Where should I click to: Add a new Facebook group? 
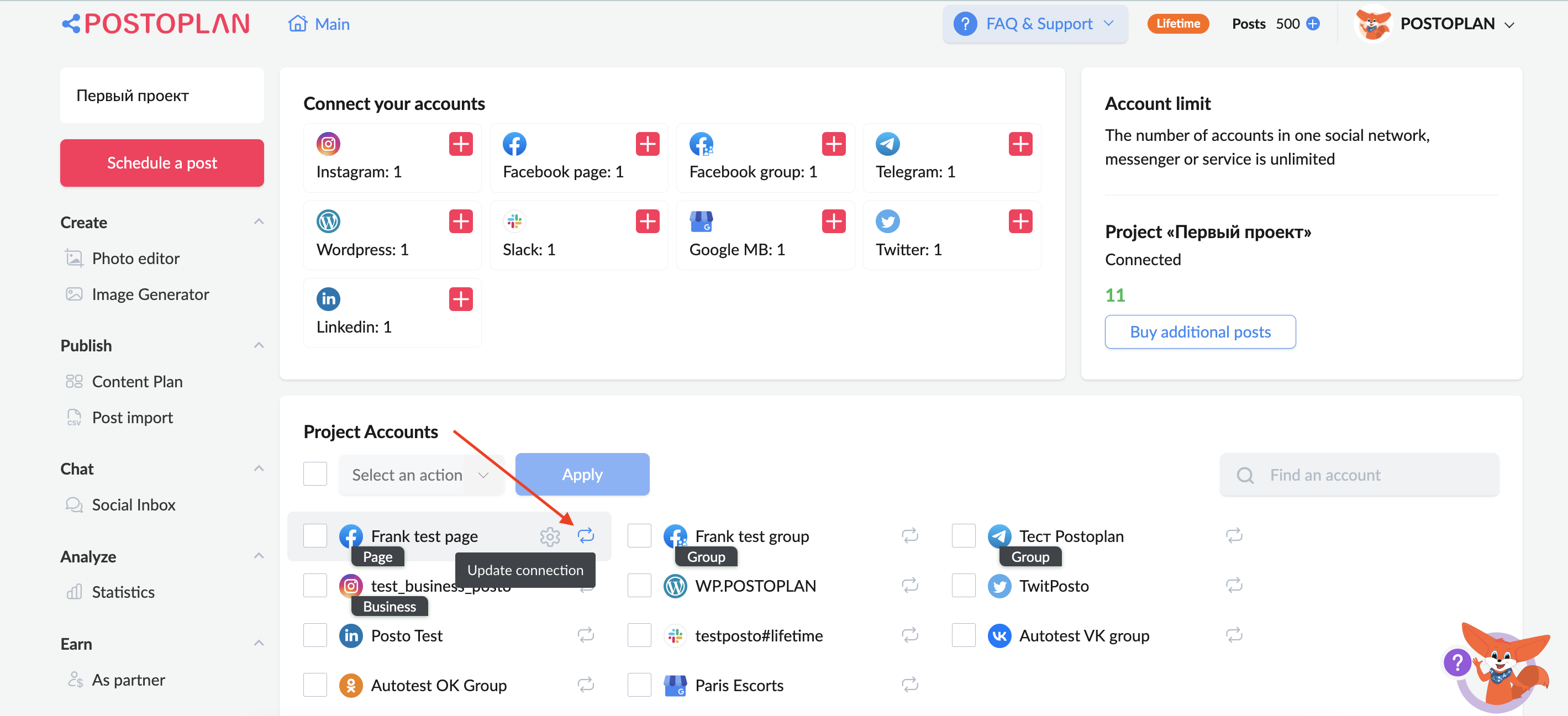point(834,144)
